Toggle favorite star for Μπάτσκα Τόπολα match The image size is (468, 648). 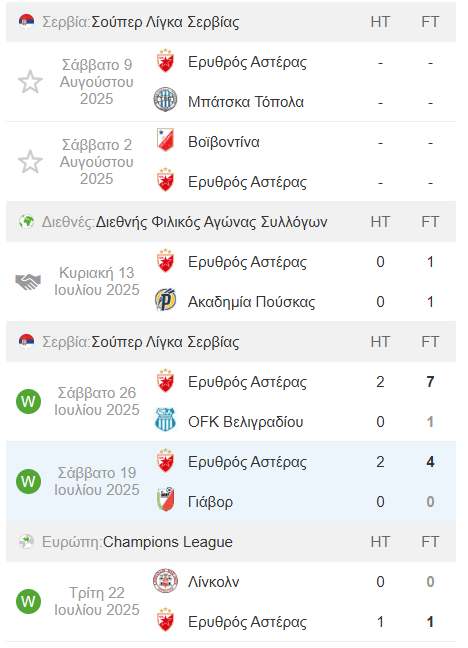[x=30, y=82]
